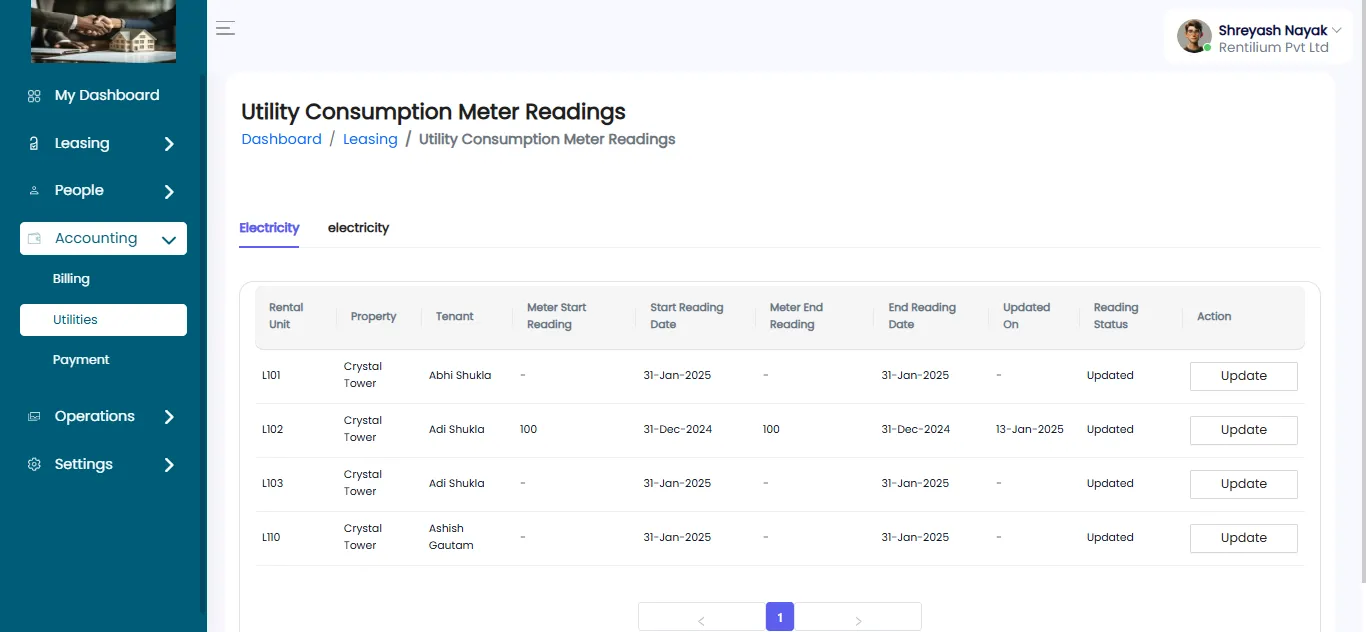This screenshot has width=1366, height=632.
Task: Follow the Dashboard breadcrumb link
Action: point(282,140)
